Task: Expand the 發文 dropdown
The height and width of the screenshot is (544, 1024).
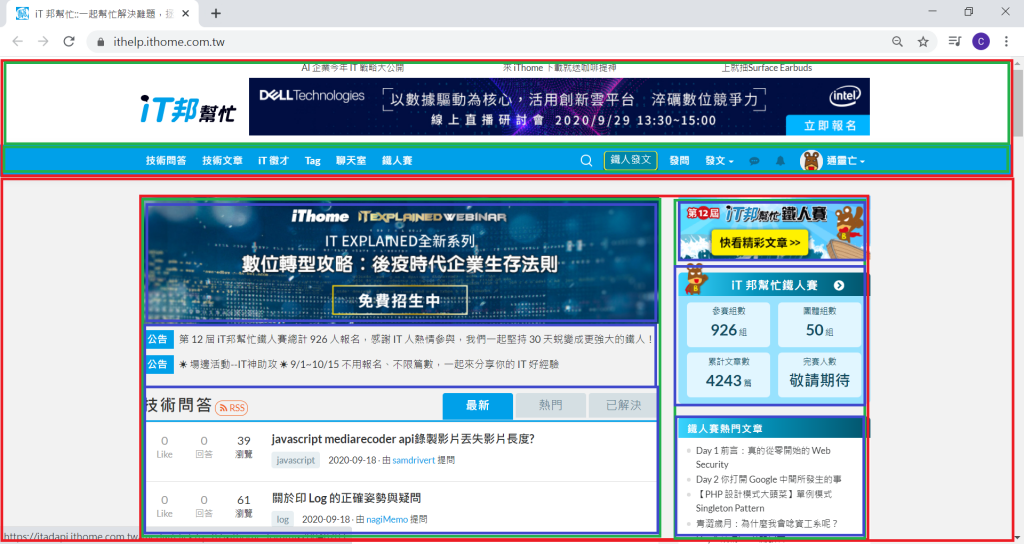Action: click(x=719, y=161)
